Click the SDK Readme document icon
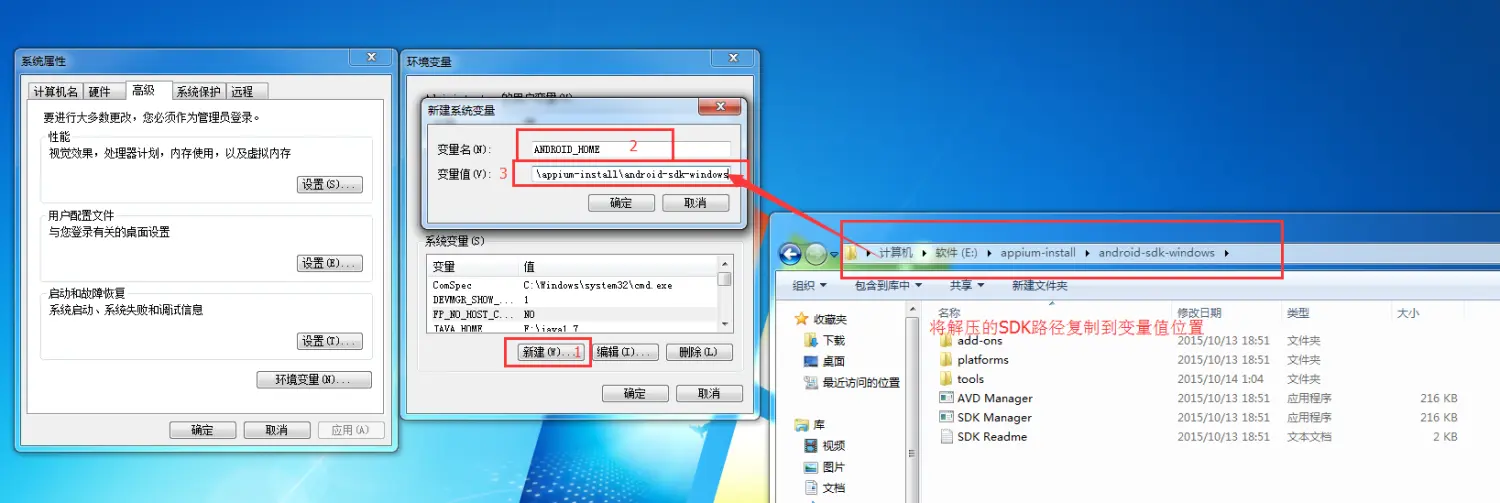 946,436
